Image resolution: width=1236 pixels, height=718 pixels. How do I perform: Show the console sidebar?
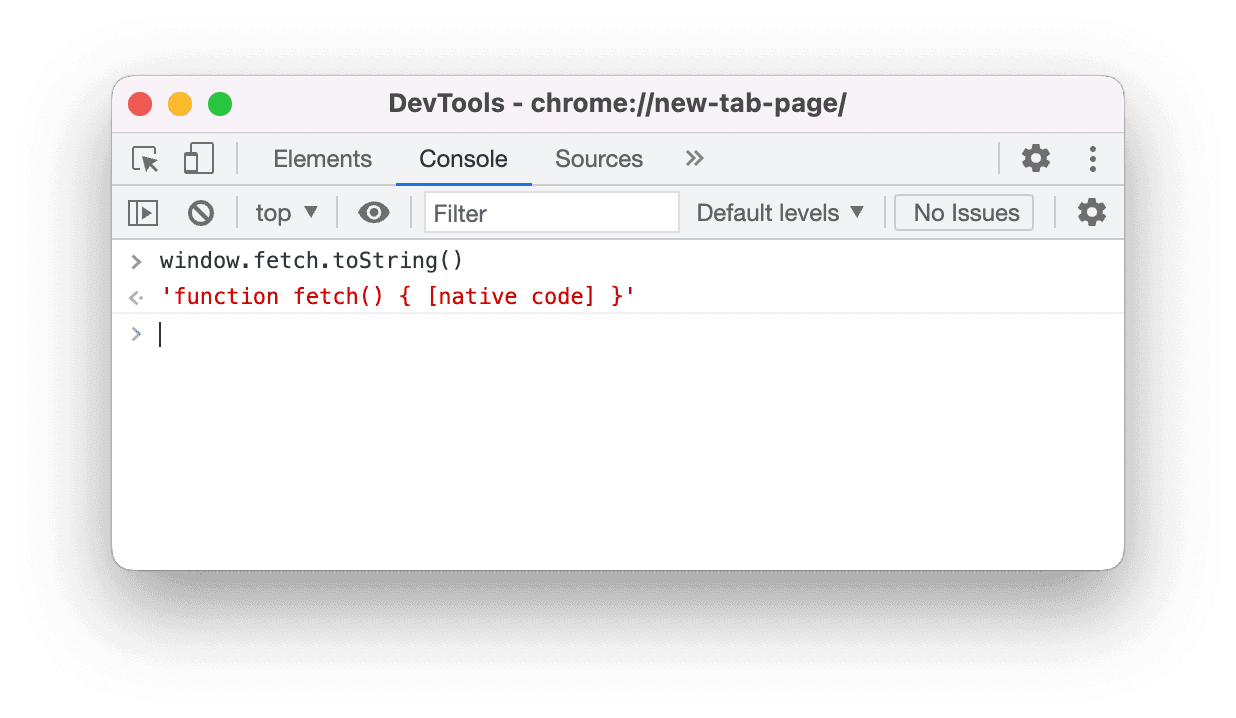[143, 213]
